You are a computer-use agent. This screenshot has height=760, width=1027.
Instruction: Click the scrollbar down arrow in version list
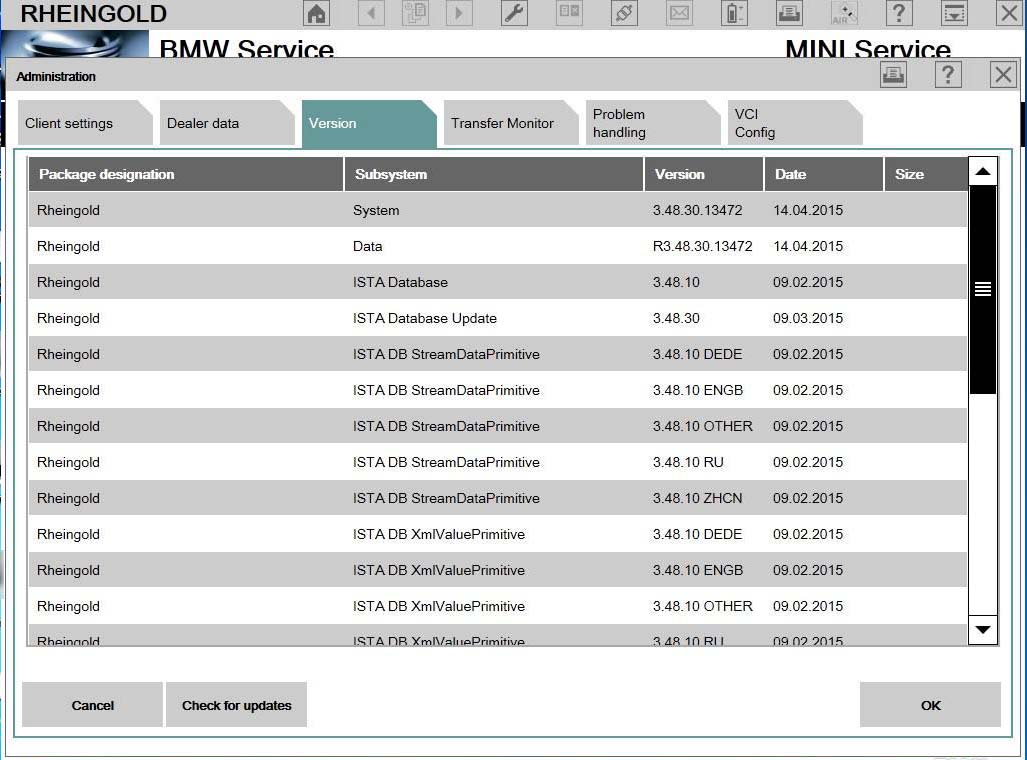(983, 629)
